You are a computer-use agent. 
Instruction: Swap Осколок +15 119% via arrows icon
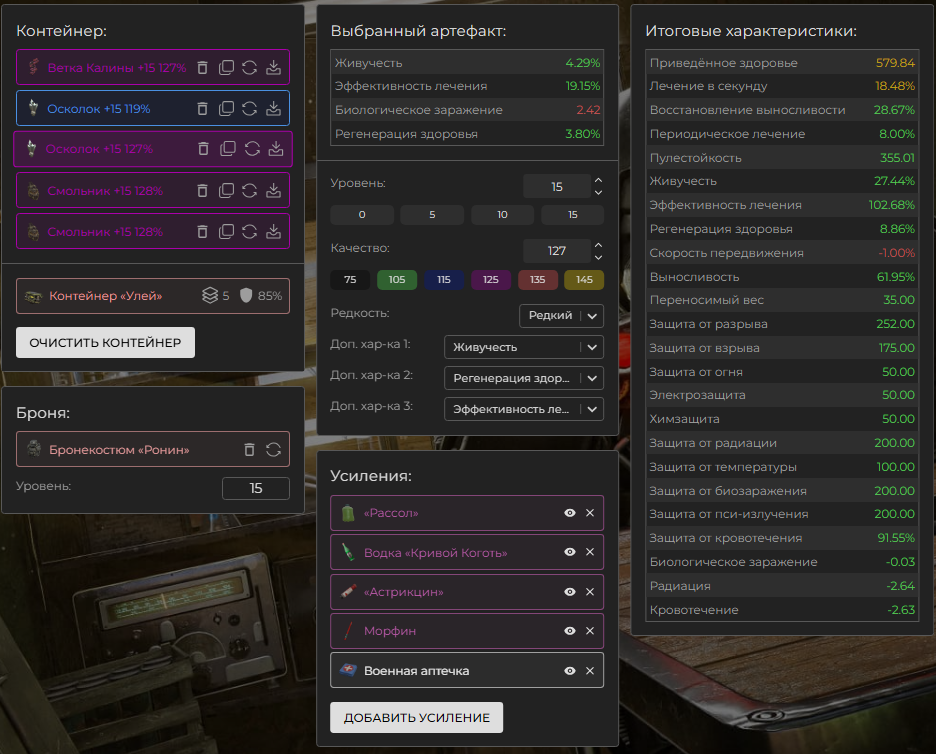pyautogui.click(x=250, y=109)
